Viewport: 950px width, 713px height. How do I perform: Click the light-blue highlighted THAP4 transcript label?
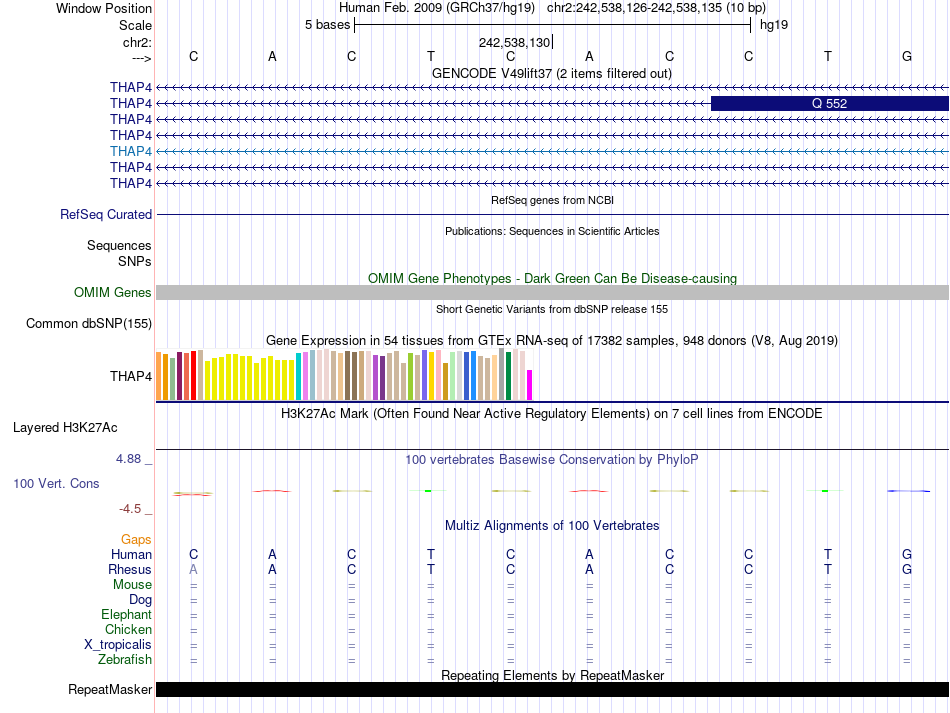click(131, 151)
